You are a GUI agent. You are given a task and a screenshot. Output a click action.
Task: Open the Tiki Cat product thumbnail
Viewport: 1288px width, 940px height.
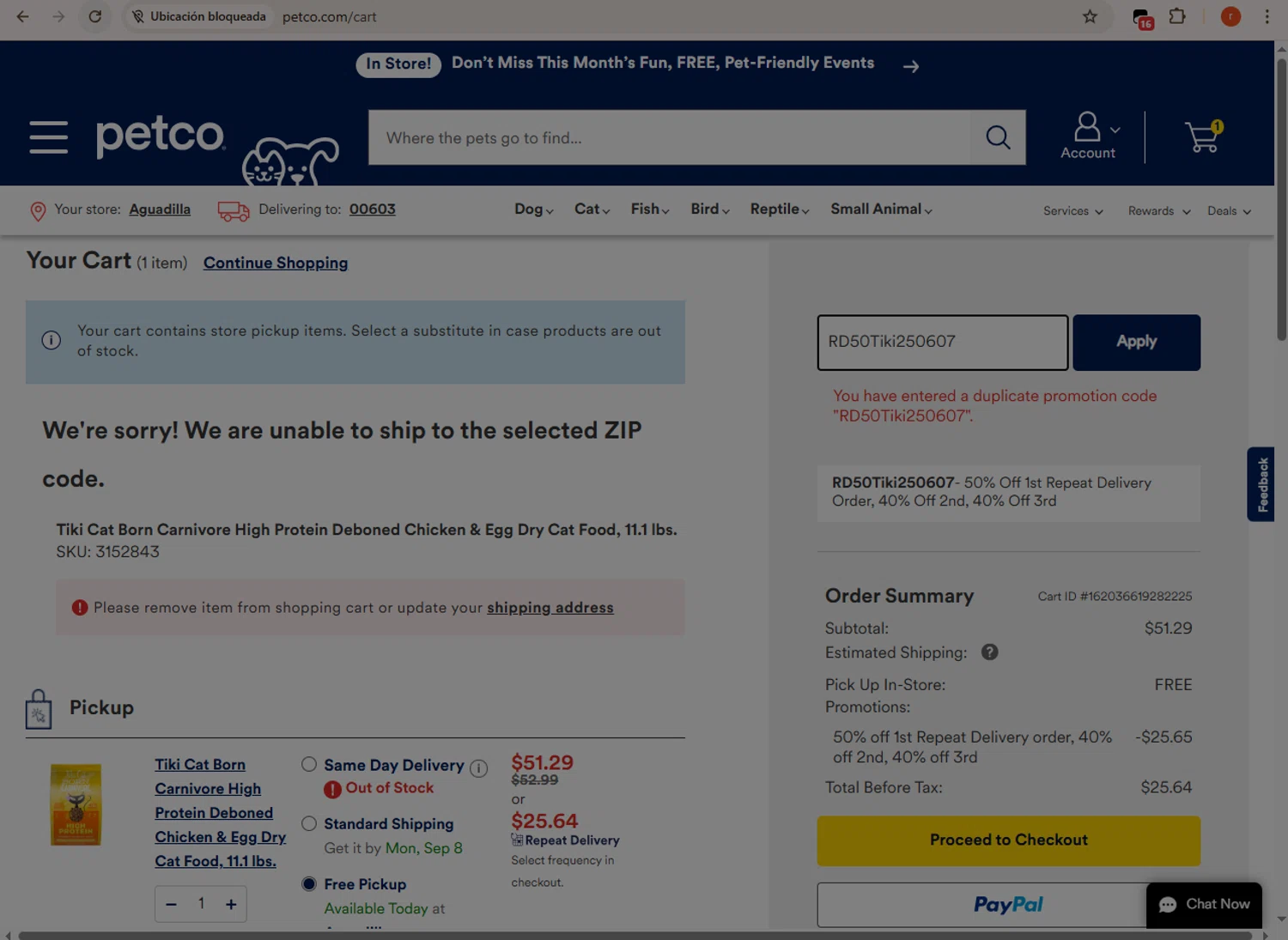76,805
